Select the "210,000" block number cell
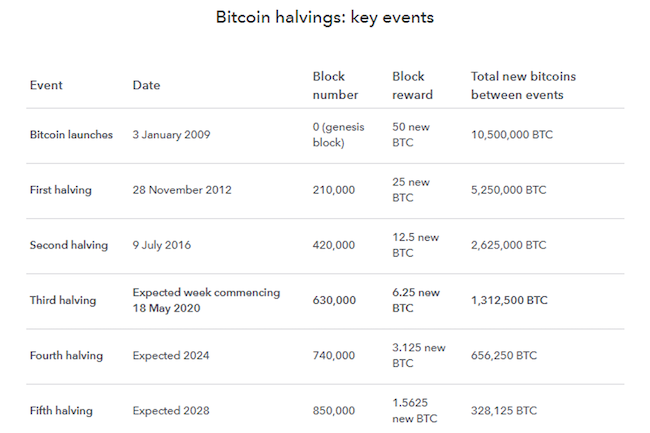Image resolution: width=650 pixels, height=433 pixels. 334,189
